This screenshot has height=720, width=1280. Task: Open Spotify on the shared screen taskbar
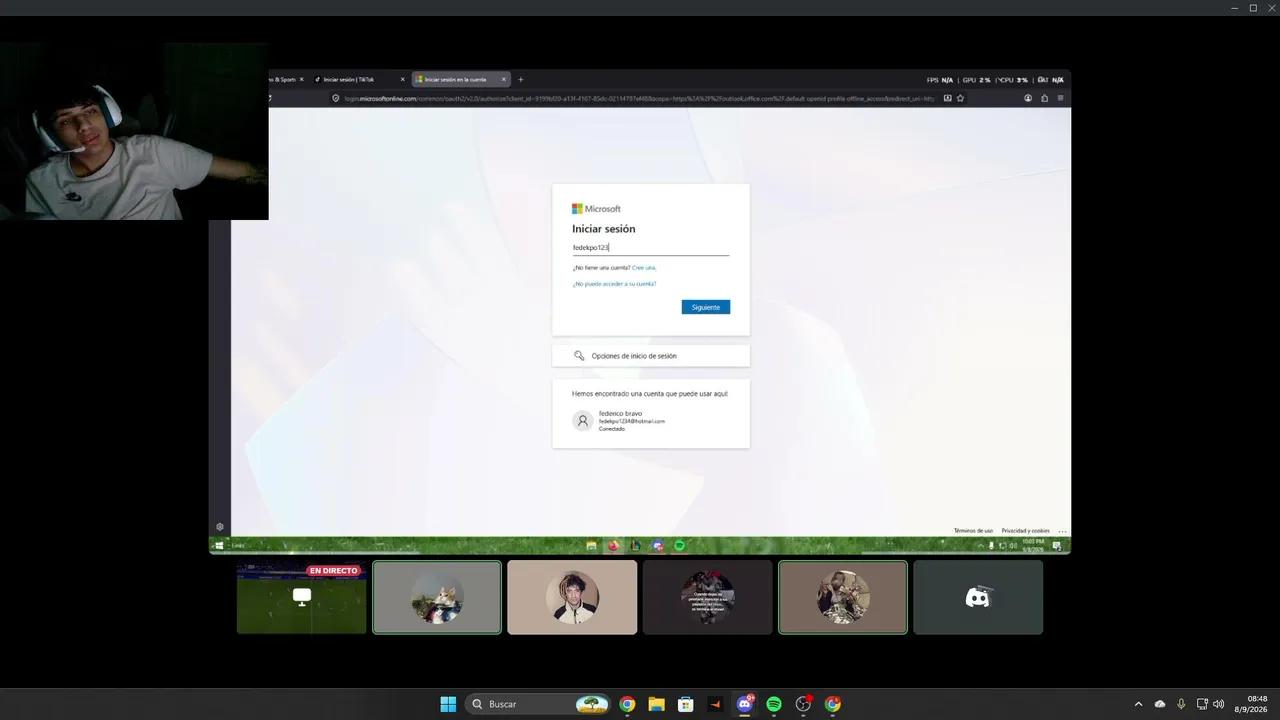(x=679, y=546)
